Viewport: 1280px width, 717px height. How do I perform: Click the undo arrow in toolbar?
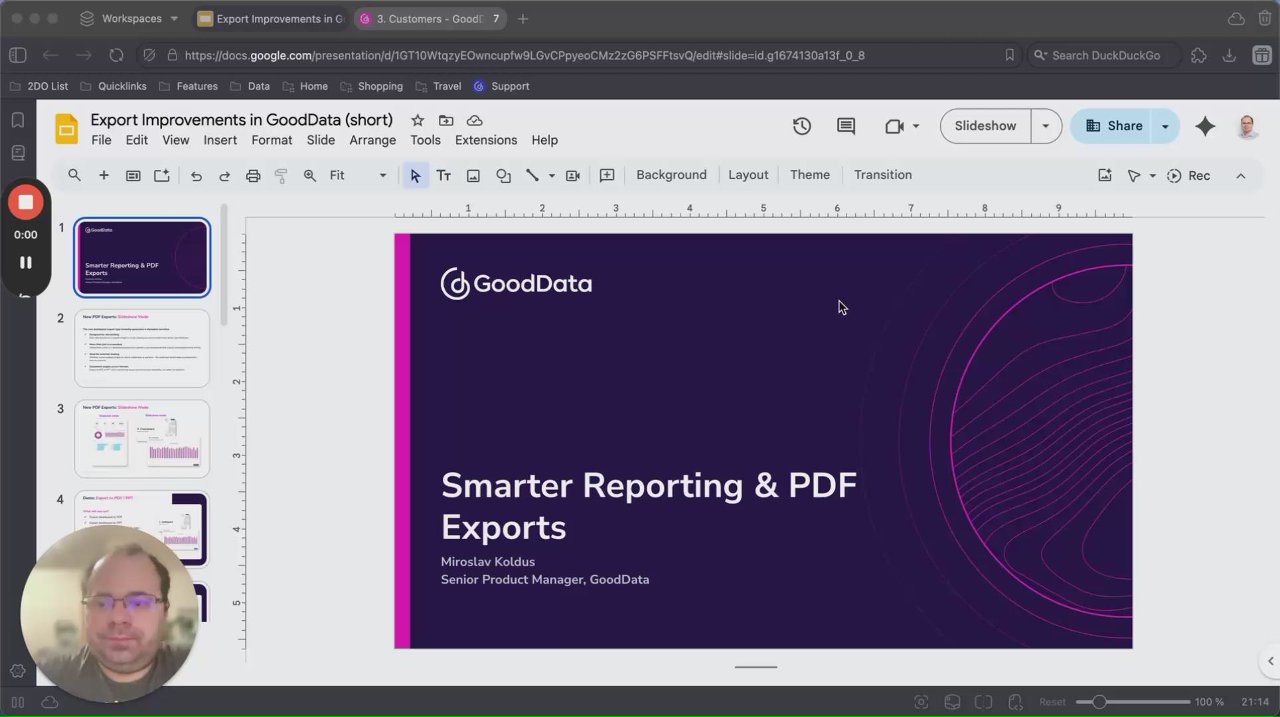point(196,175)
